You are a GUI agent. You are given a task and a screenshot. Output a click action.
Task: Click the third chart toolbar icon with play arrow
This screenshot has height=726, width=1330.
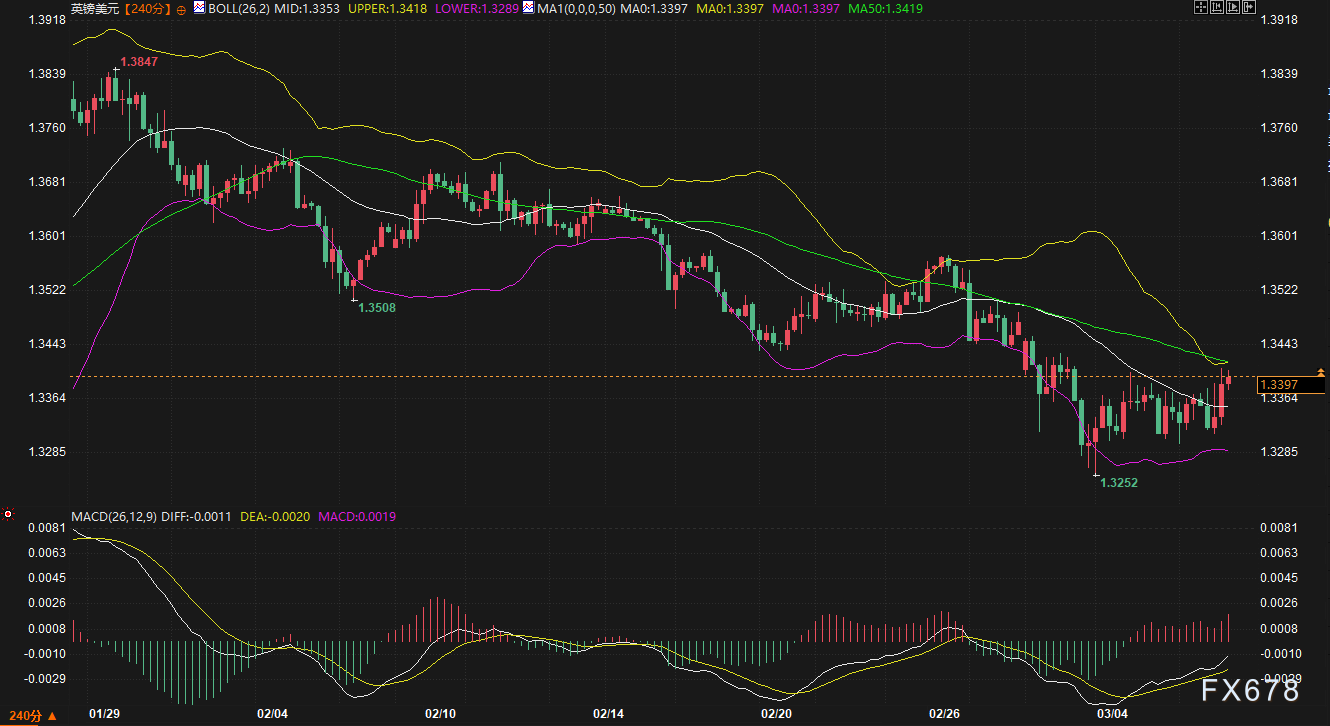[x=1232, y=8]
